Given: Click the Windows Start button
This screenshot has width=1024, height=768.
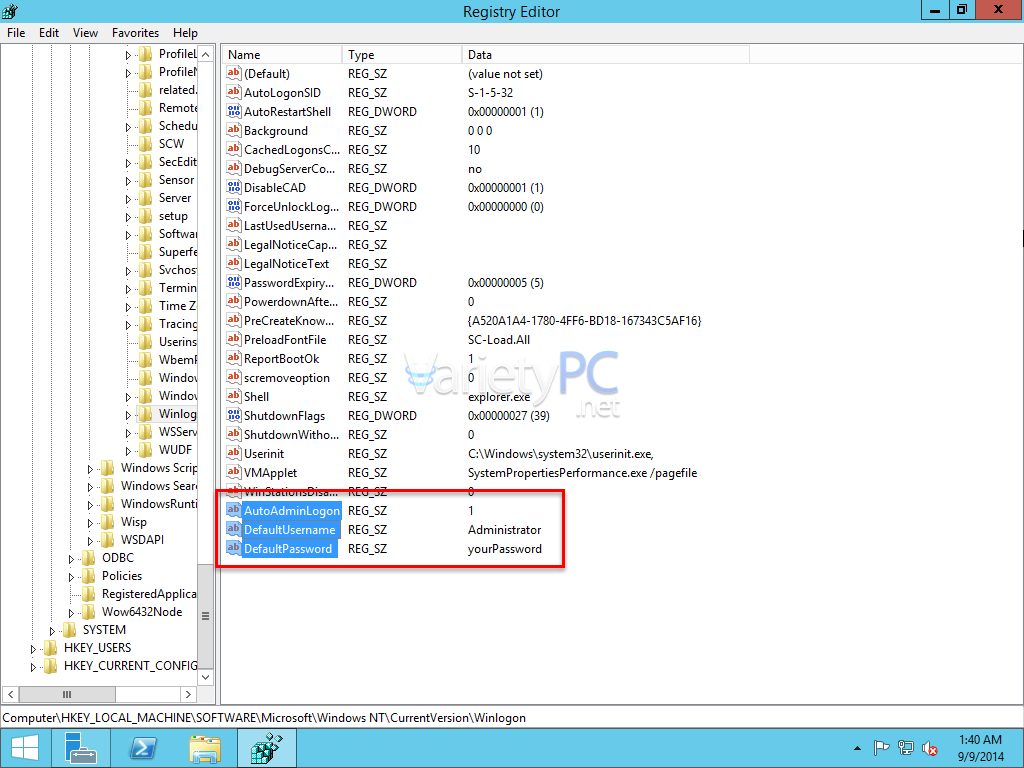Looking at the screenshot, I should [x=24, y=747].
